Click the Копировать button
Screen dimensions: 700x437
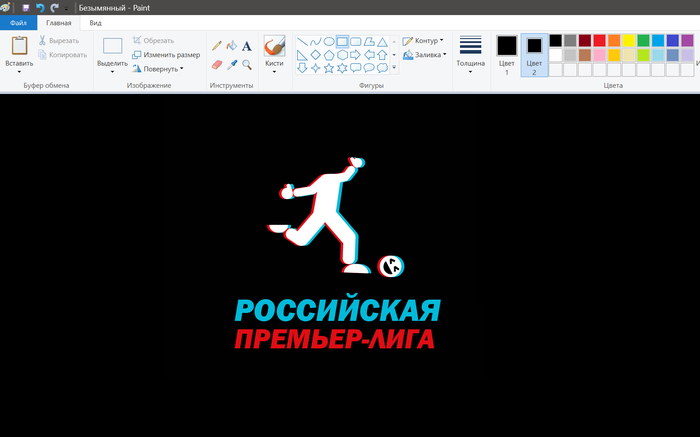coord(62,55)
